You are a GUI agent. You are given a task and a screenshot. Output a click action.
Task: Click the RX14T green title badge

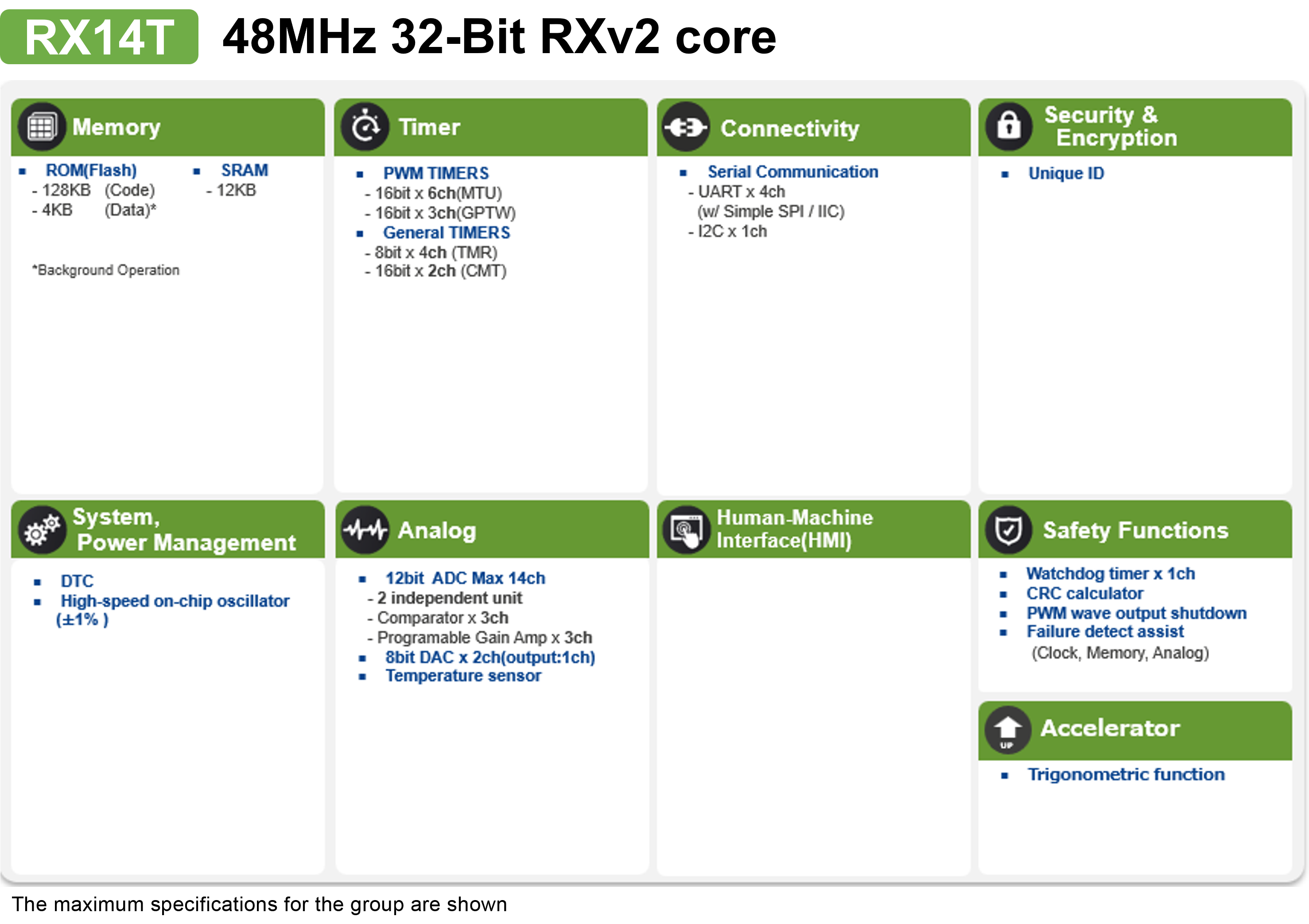(x=99, y=37)
